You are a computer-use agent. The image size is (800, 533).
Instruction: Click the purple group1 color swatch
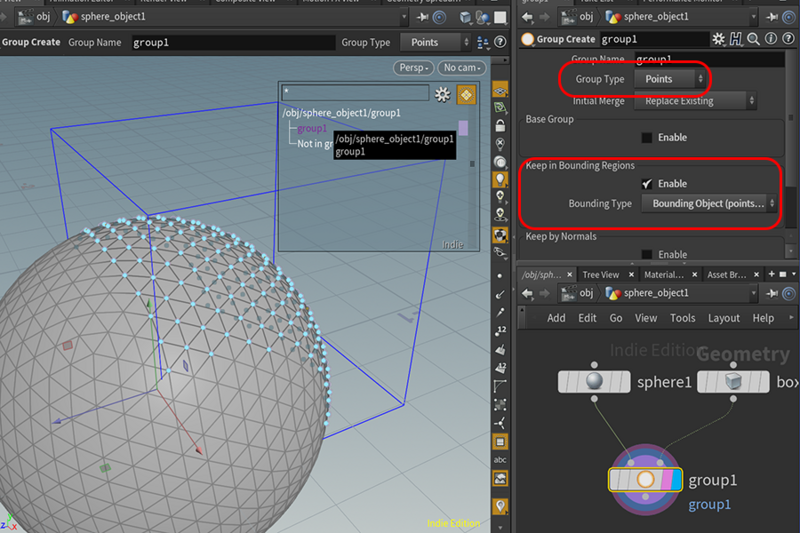[463, 128]
